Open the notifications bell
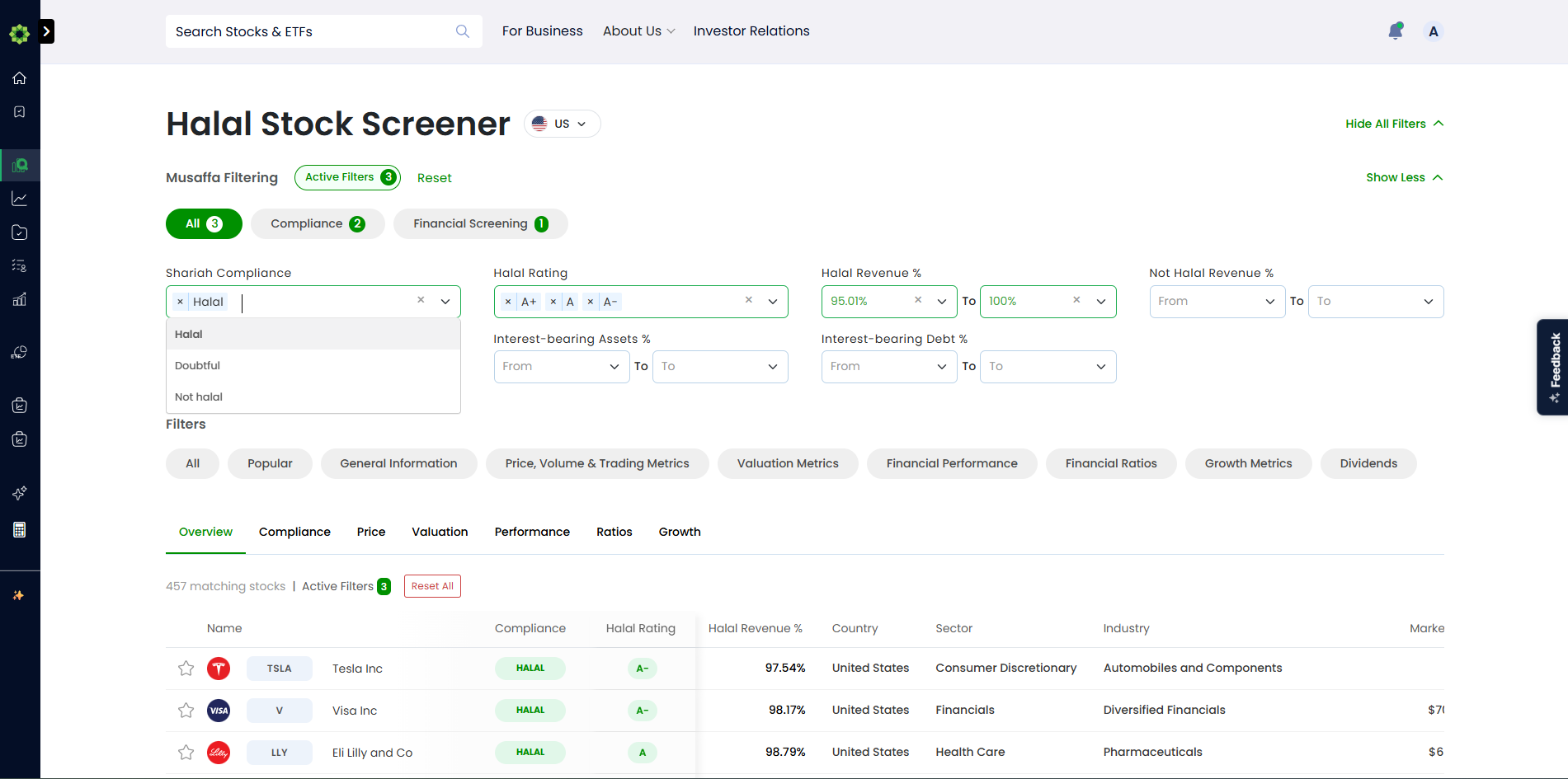Image resolution: width=1568 pixels, height=779 pixels. (1396, 31)
